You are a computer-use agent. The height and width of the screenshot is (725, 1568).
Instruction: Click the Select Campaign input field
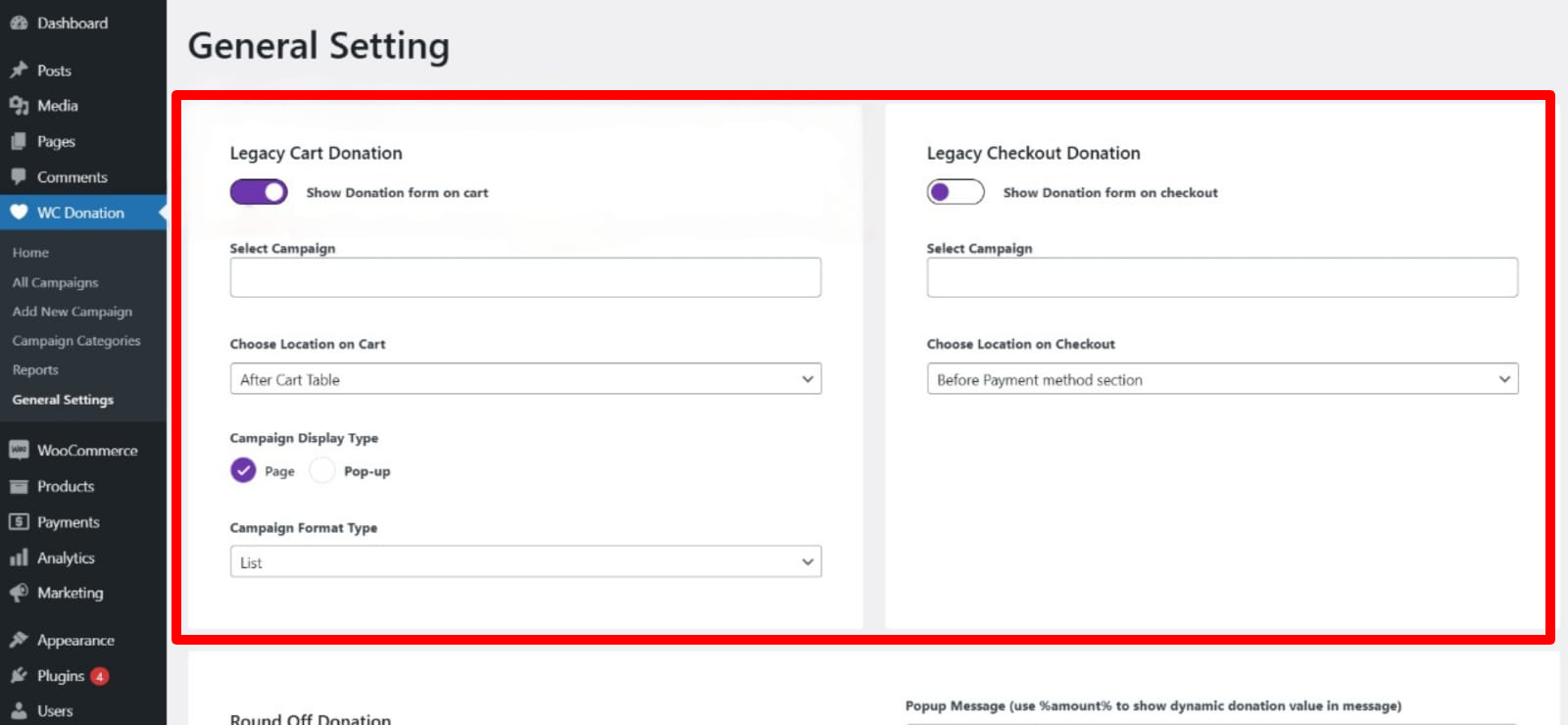coord(525,277)
